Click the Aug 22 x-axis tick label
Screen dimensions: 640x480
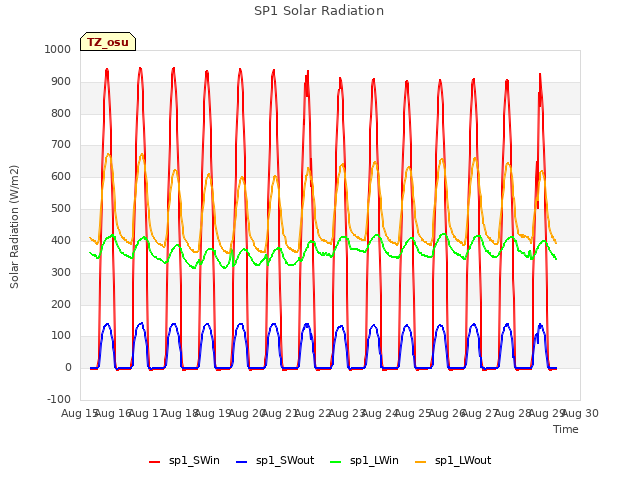(x=313, y=413)
